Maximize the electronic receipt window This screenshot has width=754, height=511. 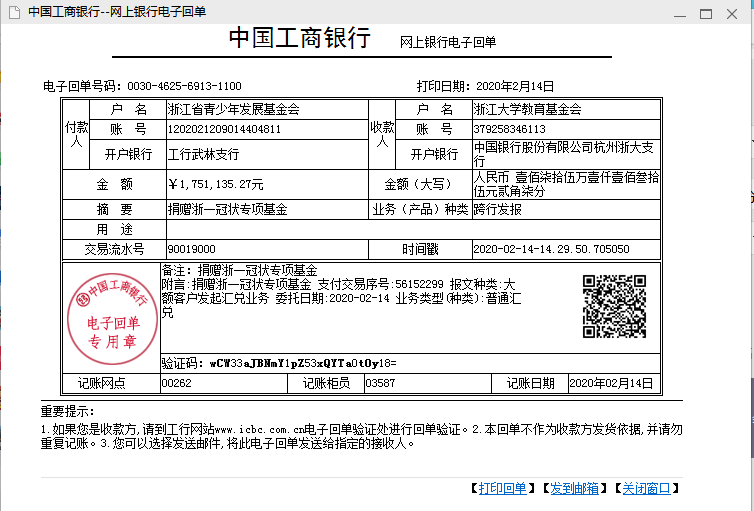point(706,14)
